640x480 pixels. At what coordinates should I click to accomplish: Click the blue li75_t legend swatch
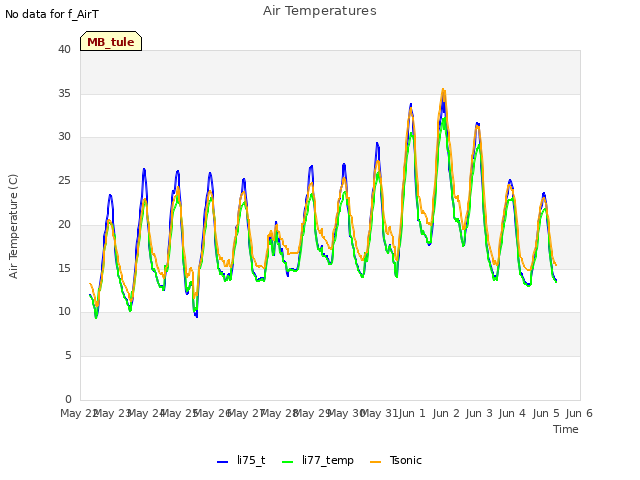pyautogui.click(x=222, y=462)
